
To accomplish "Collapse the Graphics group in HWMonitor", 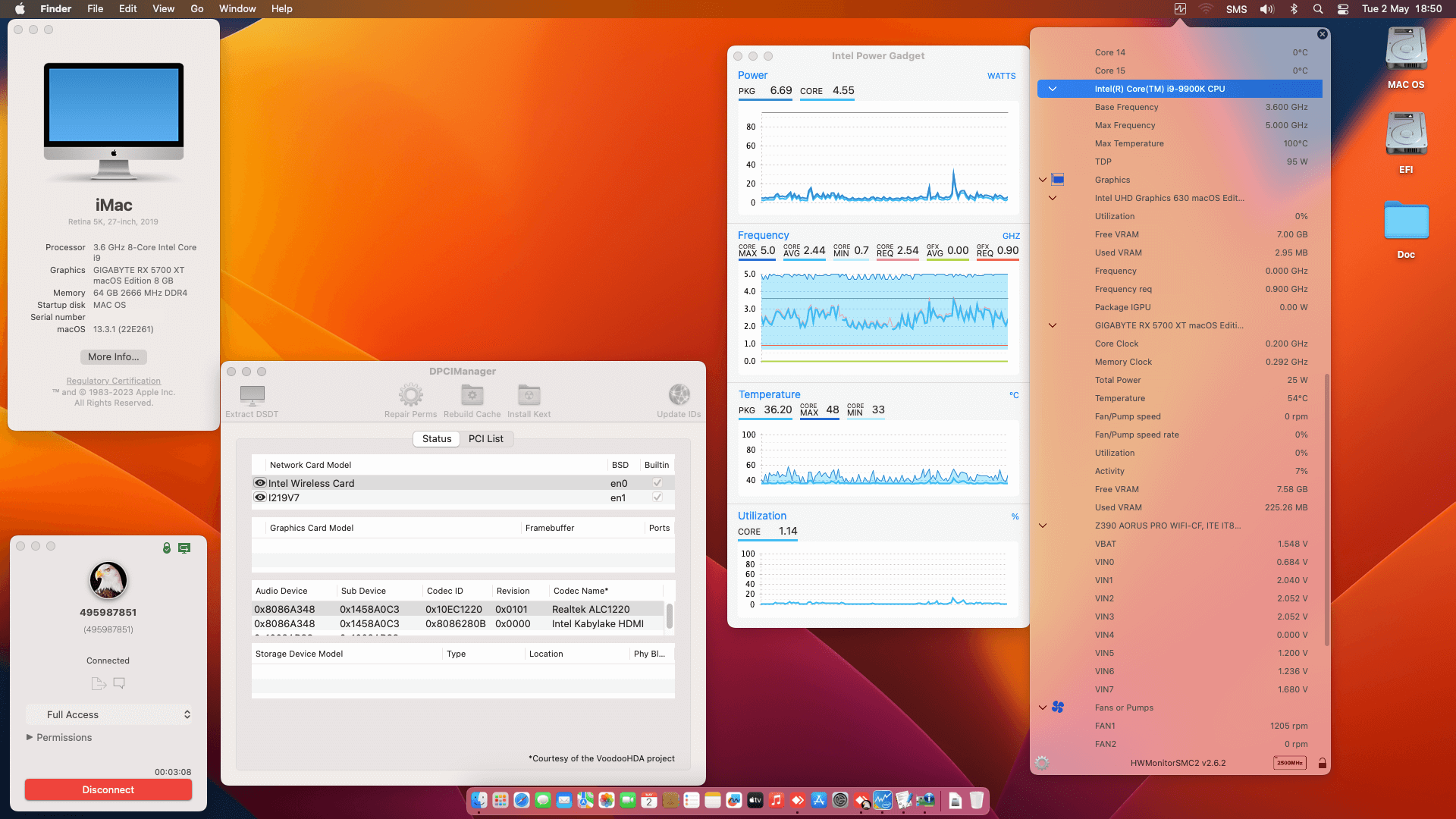I will pos(1043,180).
